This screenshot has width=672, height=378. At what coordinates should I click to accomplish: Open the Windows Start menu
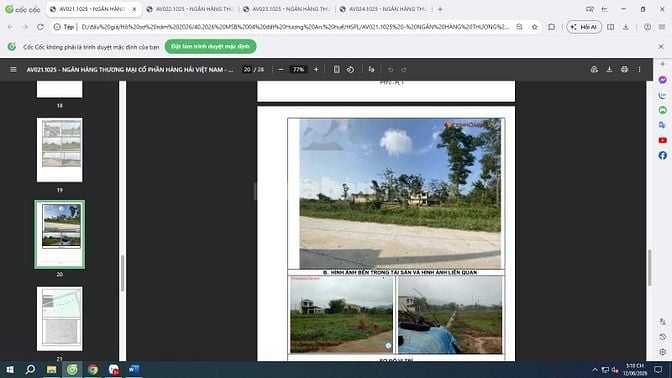(x=10, y=369)
